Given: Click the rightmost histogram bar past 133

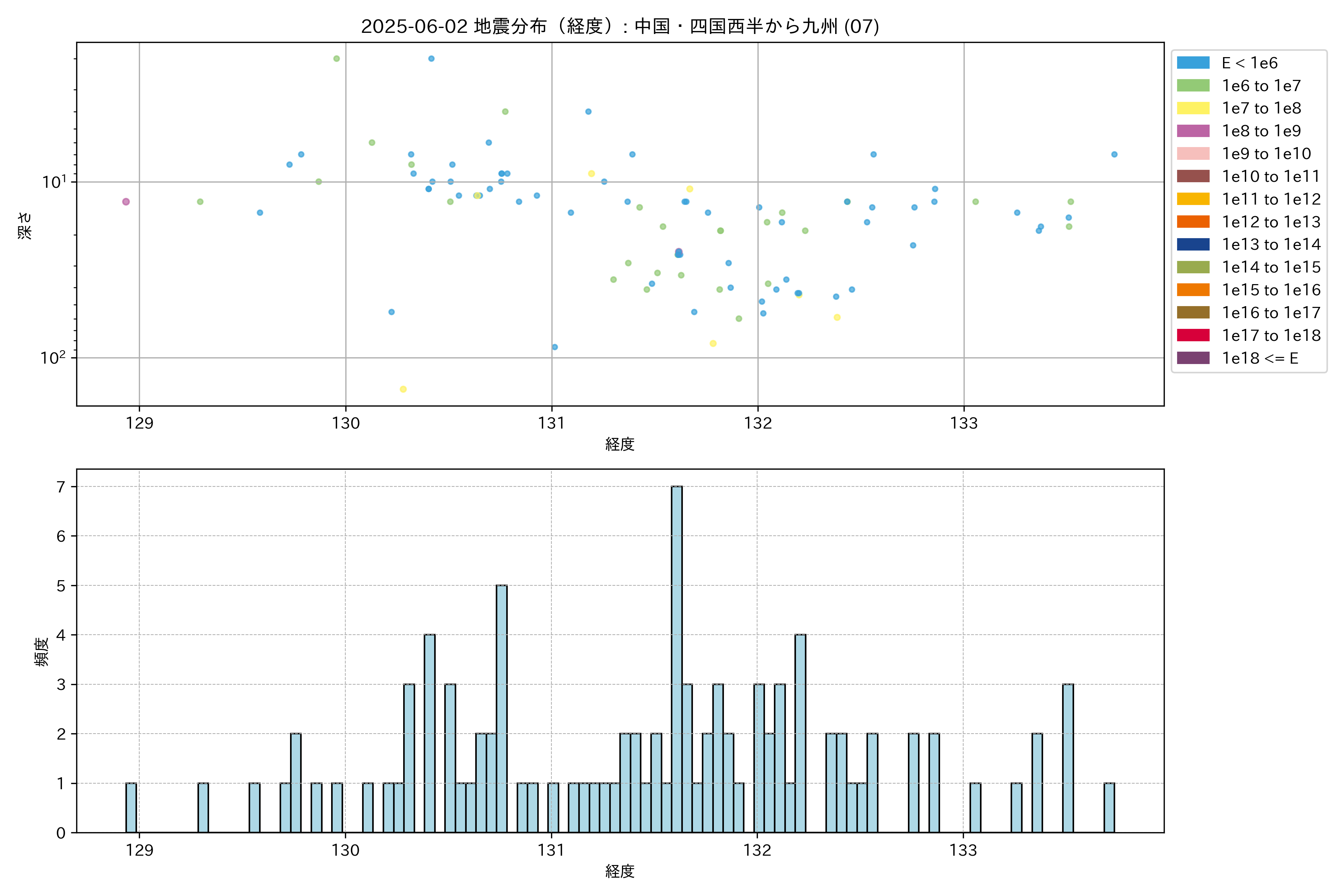Looking at the screenshot, I should coord(1108,808).
